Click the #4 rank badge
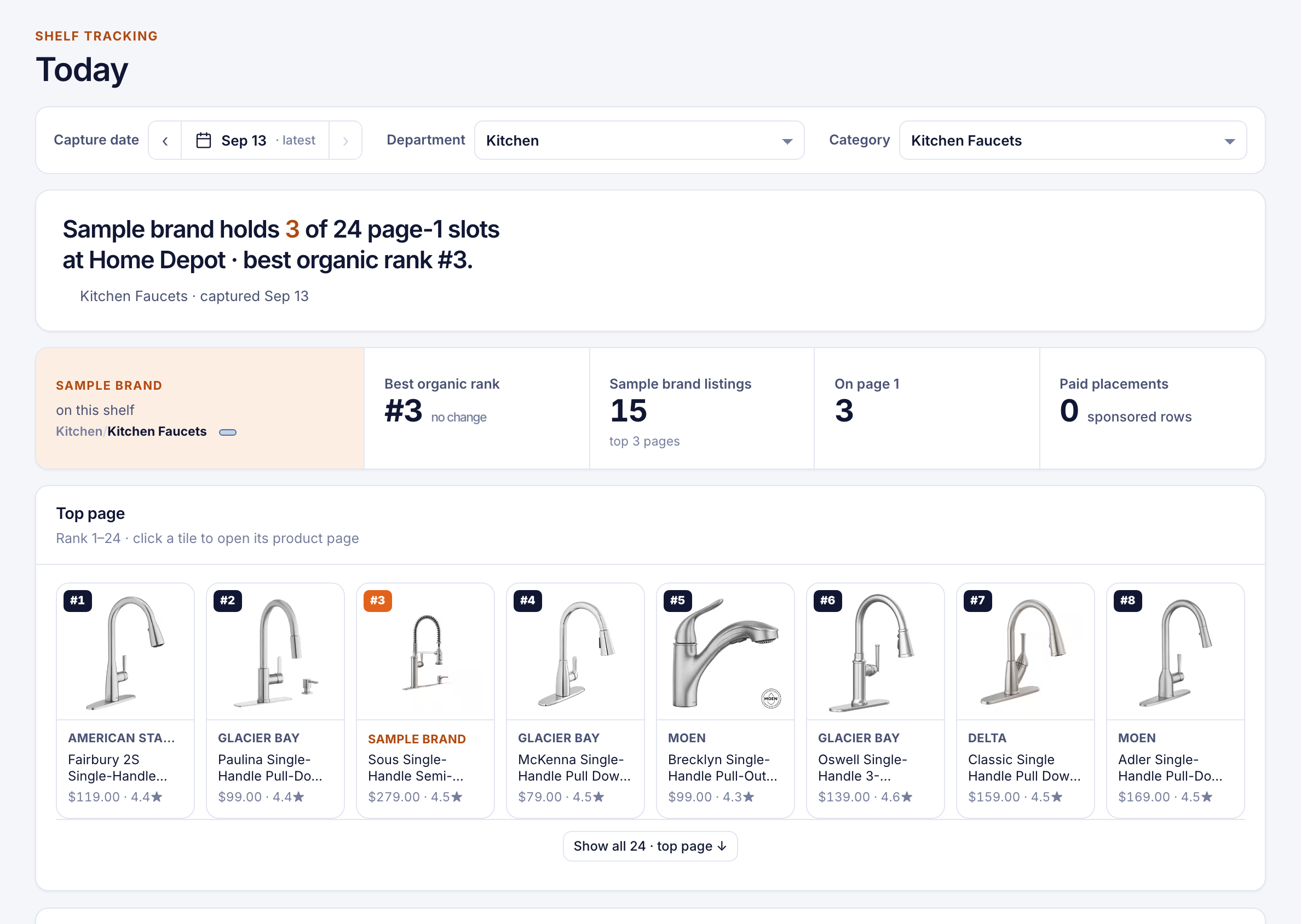1301x924 pixels. pos(527,600)
